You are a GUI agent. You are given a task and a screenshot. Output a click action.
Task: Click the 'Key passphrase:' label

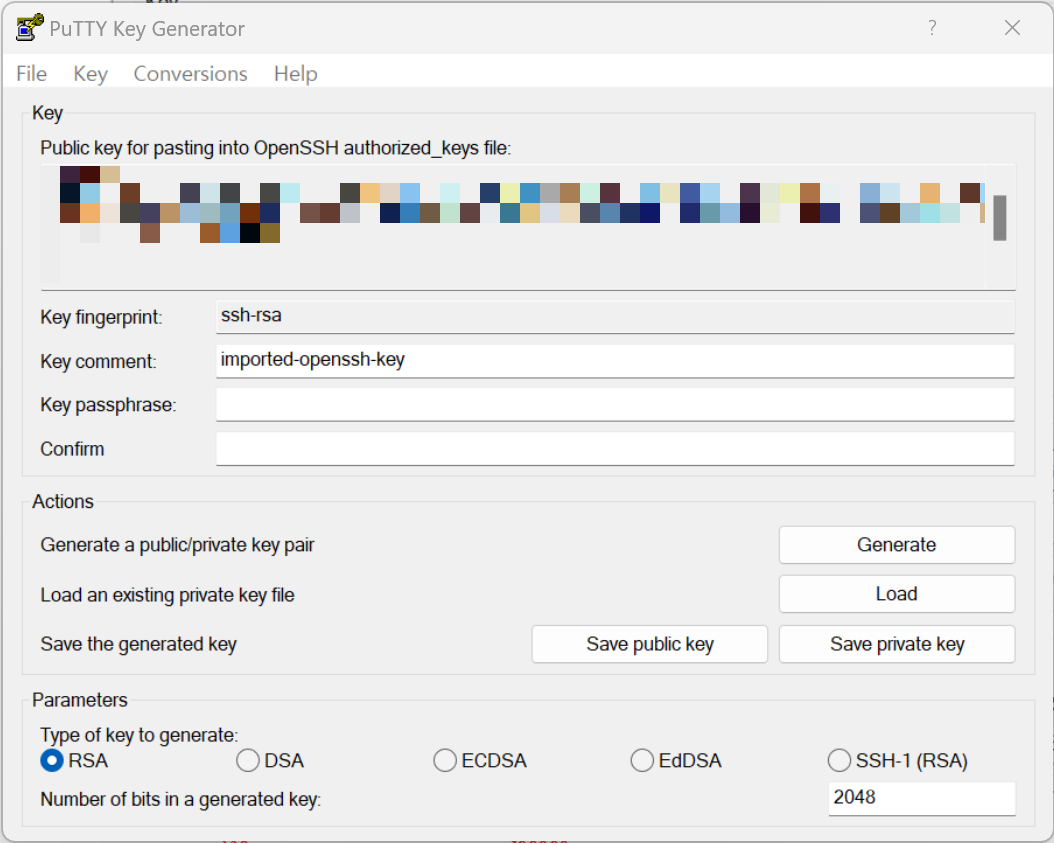pos(108,405)
